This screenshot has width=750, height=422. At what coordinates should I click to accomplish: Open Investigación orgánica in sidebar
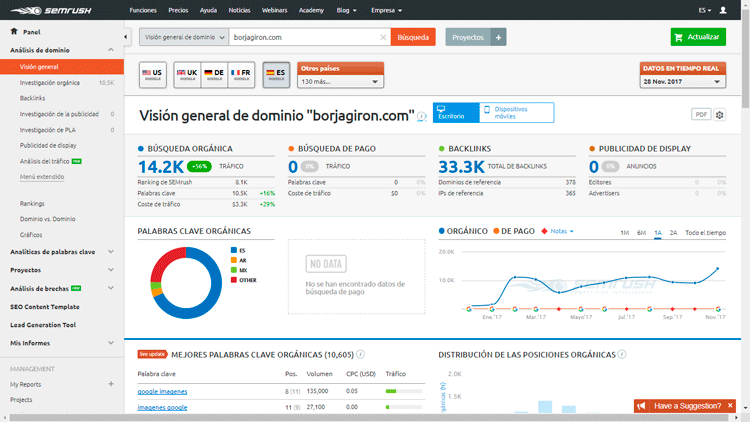click(50, 83)
